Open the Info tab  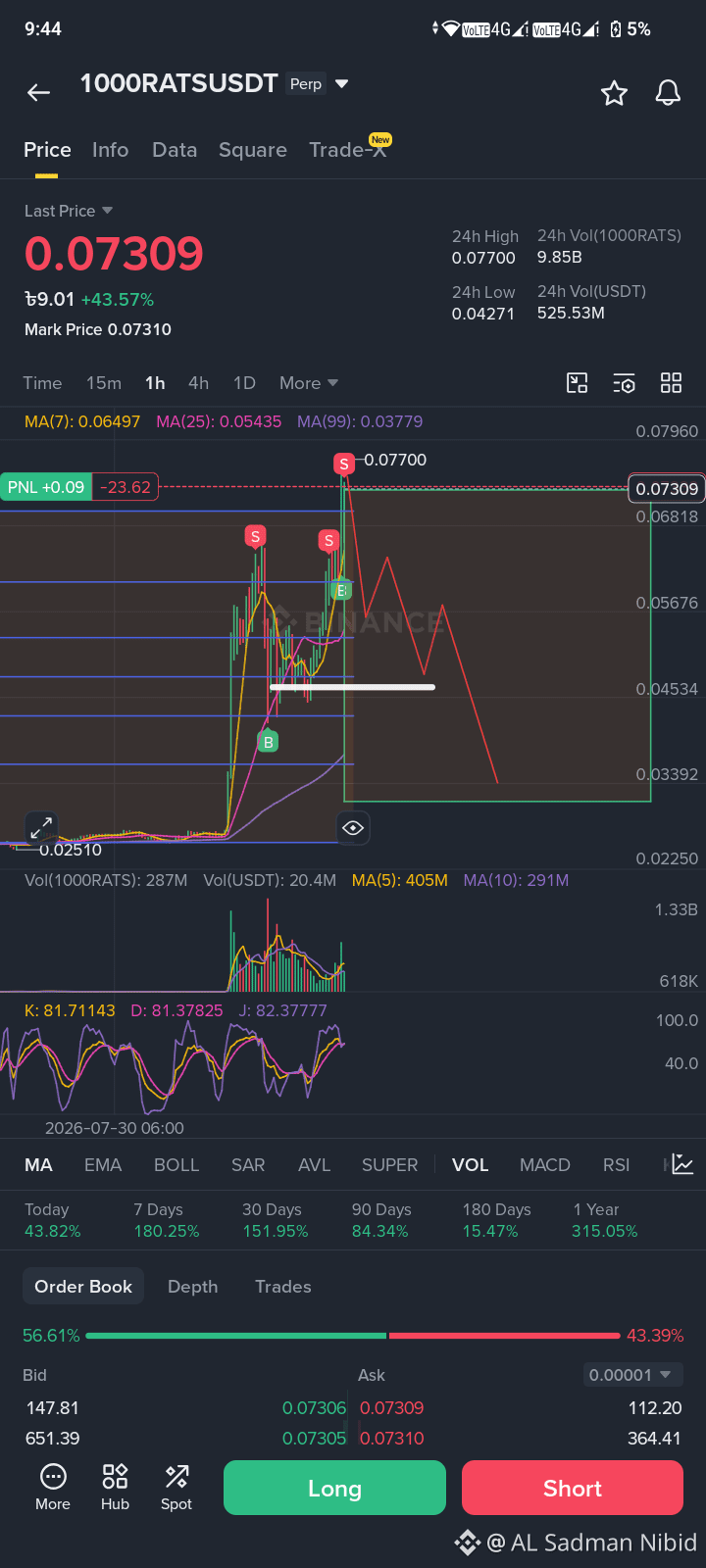[x=110, y=150]
